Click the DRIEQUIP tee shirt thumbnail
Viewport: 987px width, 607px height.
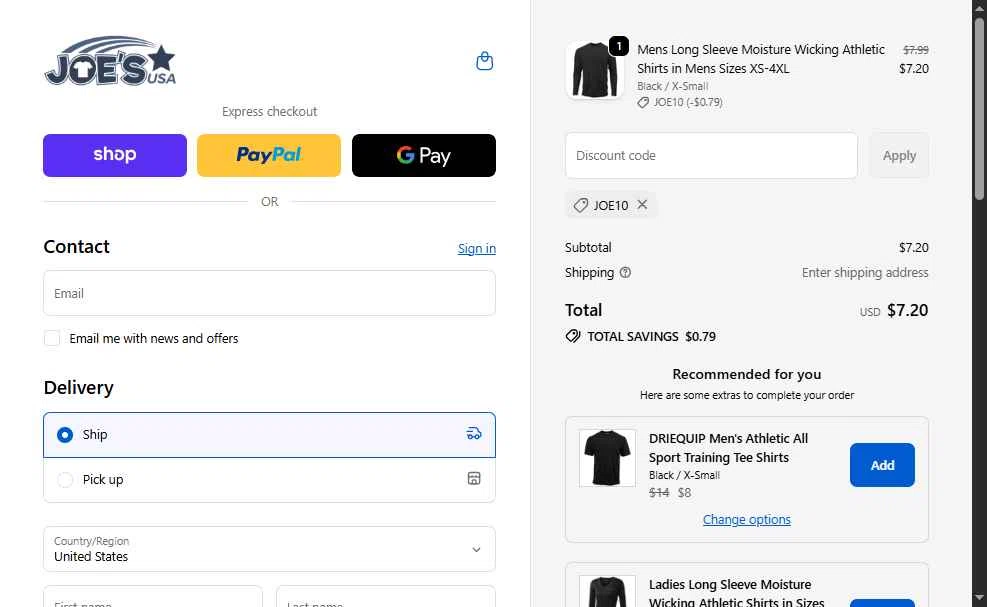pos(607,458)
